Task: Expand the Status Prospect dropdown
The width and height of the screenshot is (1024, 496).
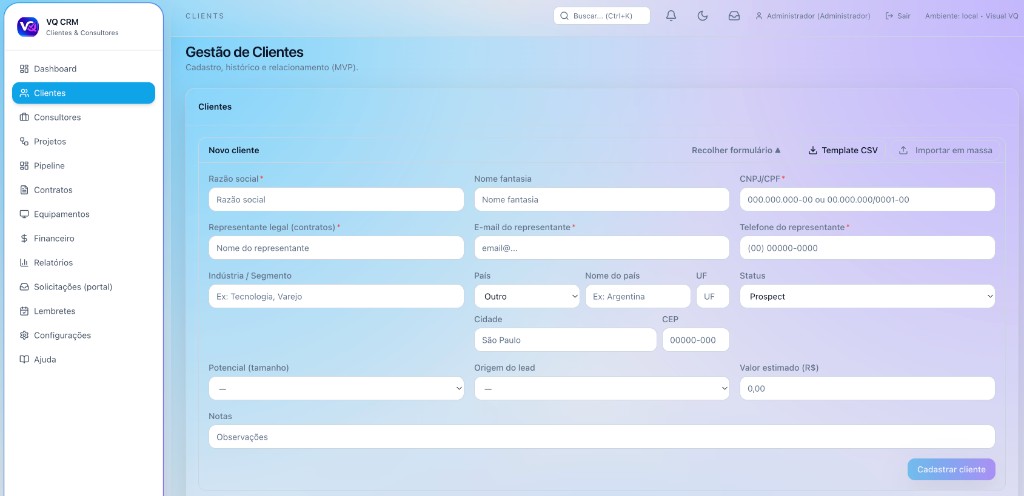Action: (x=866, y=297)
